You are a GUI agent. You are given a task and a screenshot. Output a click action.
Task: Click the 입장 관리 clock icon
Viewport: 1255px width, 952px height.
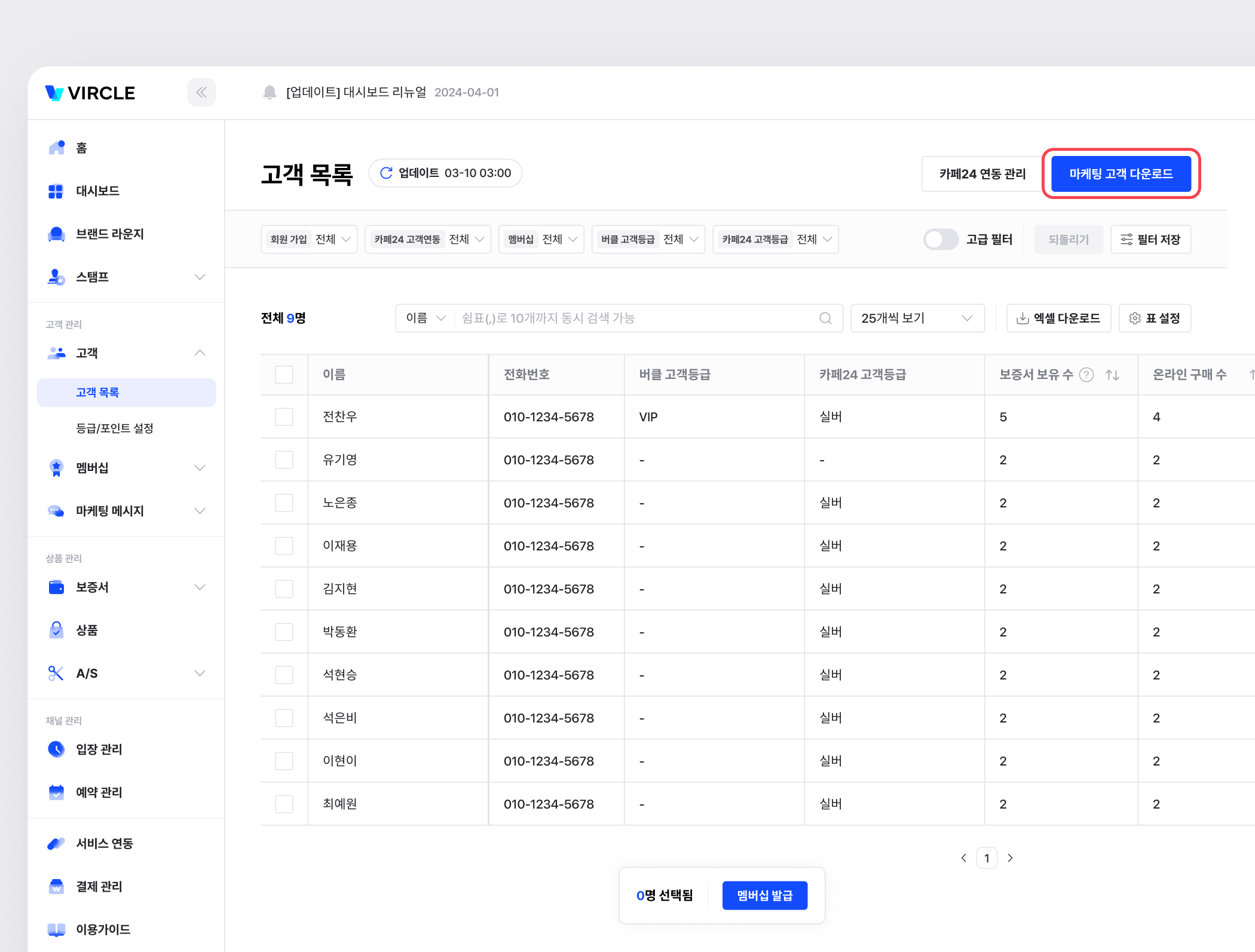click(56, 749)
